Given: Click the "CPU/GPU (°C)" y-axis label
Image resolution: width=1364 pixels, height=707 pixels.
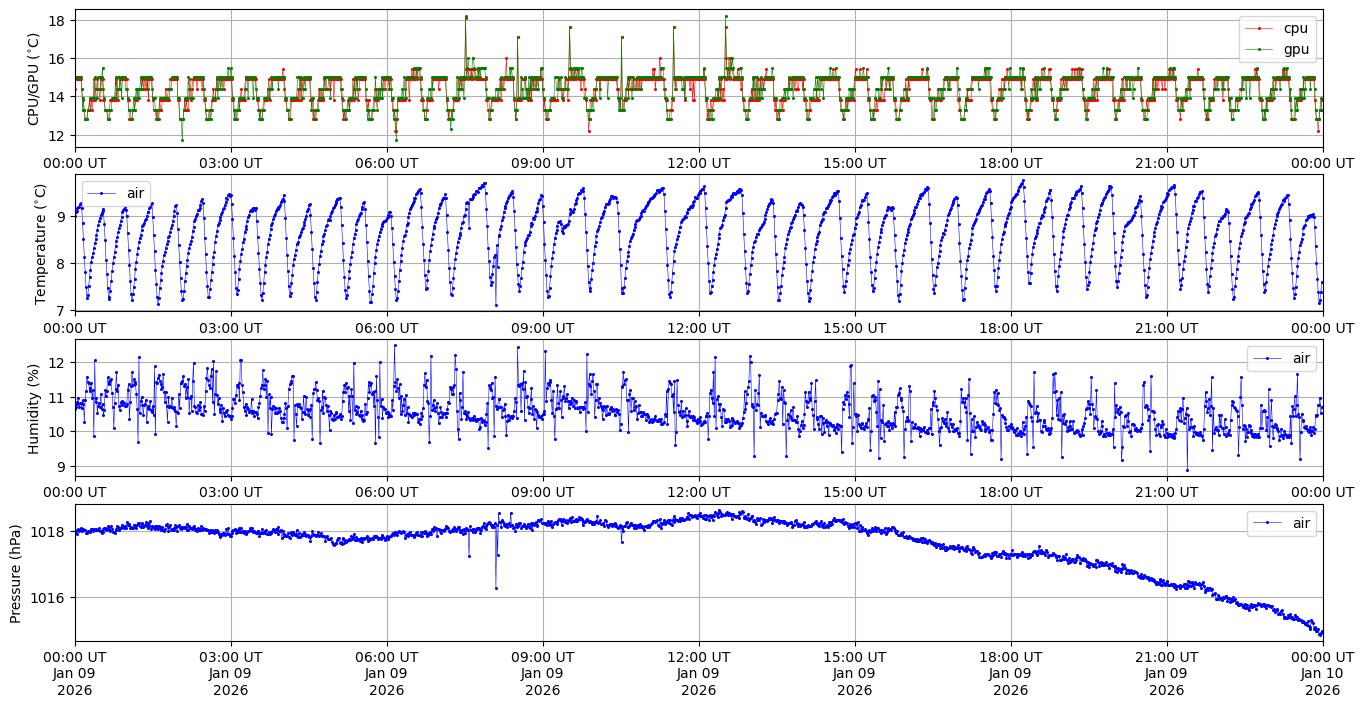Looking at the screenshot, I should [34, 79].
